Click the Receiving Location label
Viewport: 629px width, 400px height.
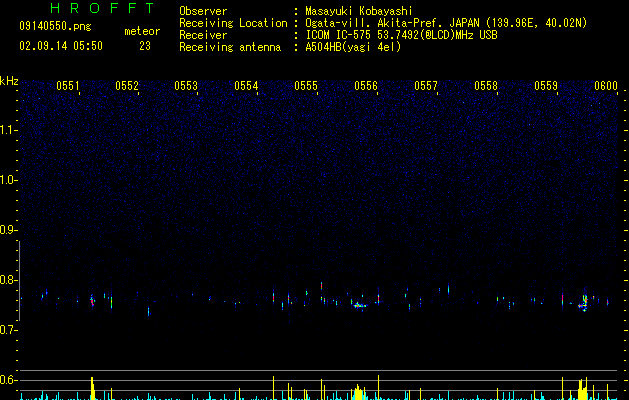[x=233, y=23]
